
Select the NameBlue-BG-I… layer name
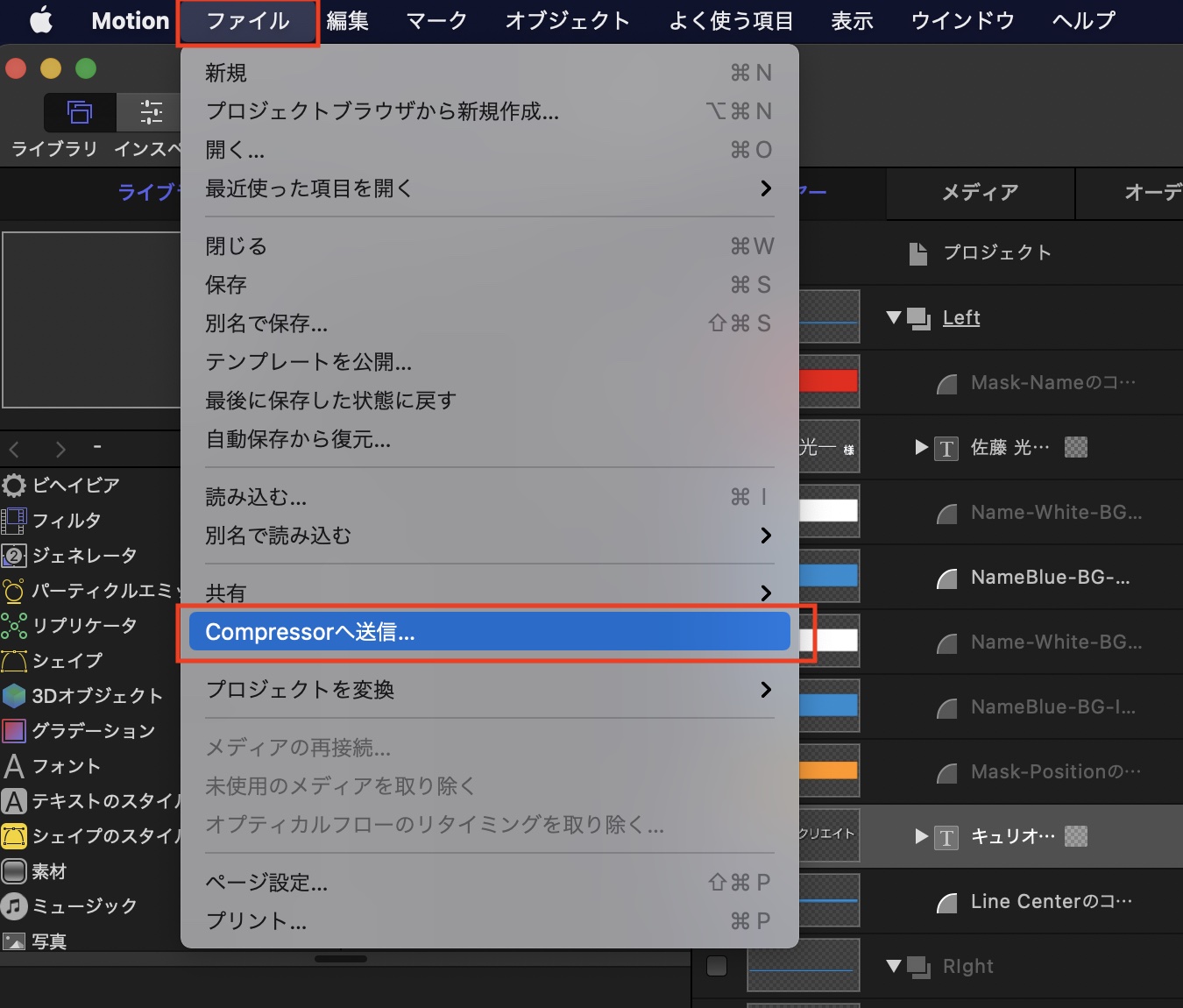(x=1053, y=707)
